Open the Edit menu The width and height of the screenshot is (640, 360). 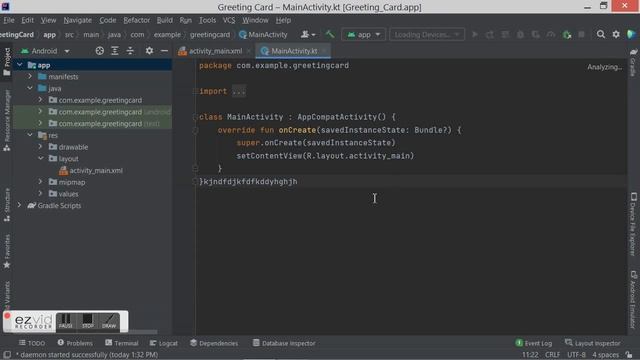tap(28, 20)
